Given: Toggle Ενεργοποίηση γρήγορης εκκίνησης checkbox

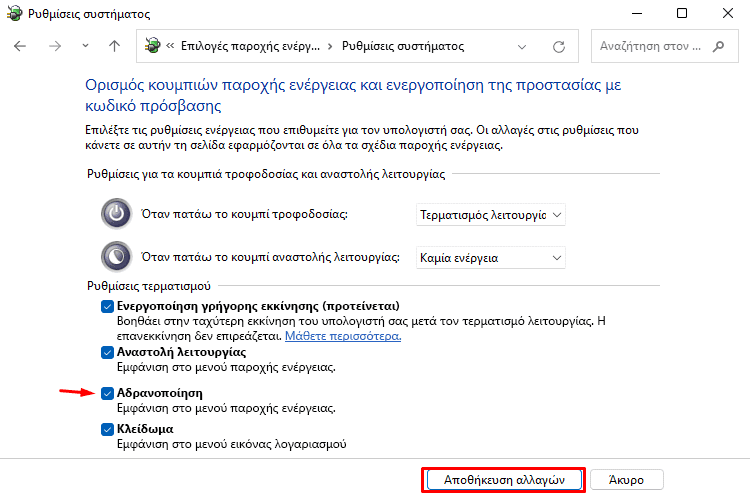Looking at the screenshot, I should [x=107, y=306].
